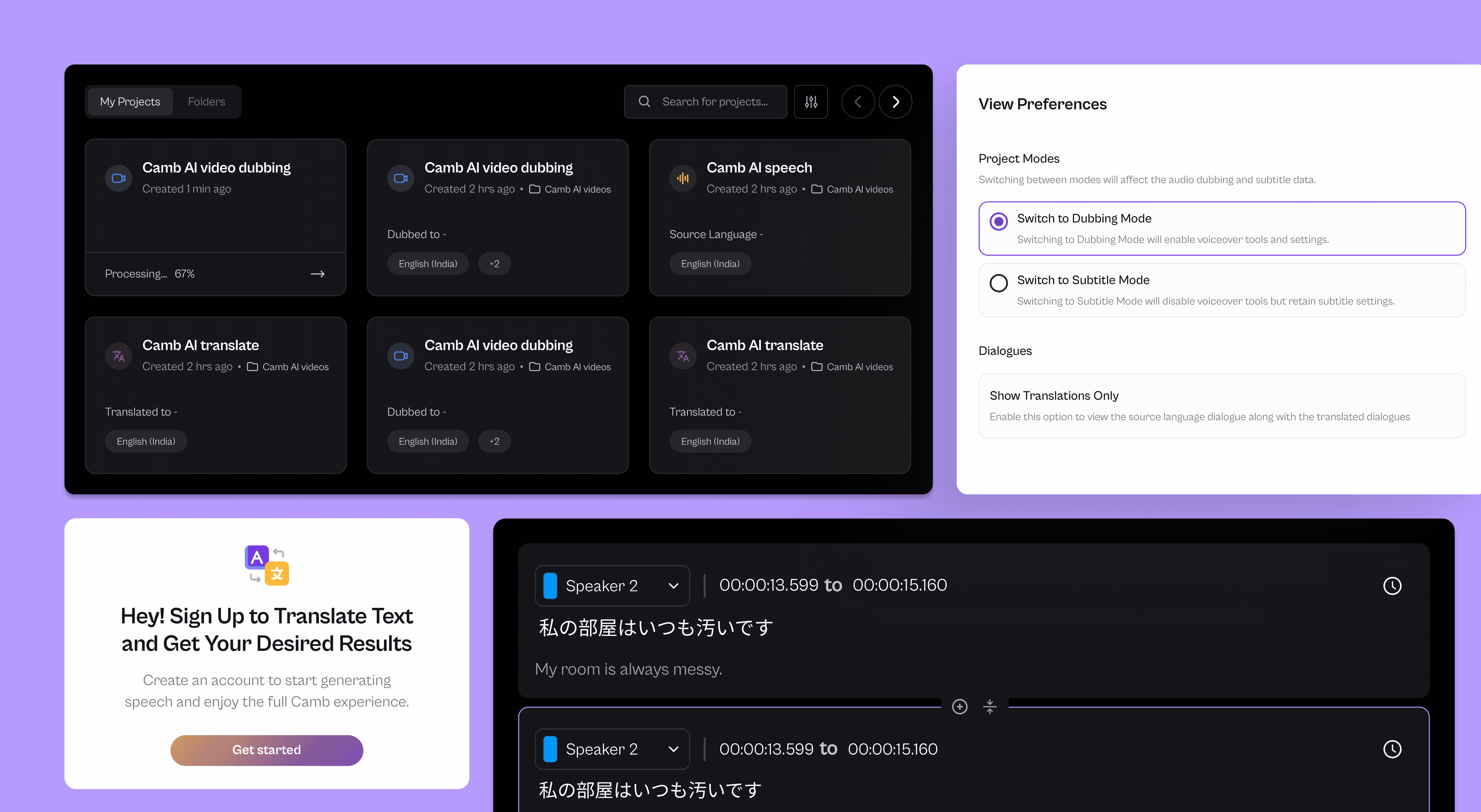This screenshot has height=812, width=1481.
Task: Select the Switch to Dubbing Mode radio button
Action: pyautogui.click(x=999, y=221)
